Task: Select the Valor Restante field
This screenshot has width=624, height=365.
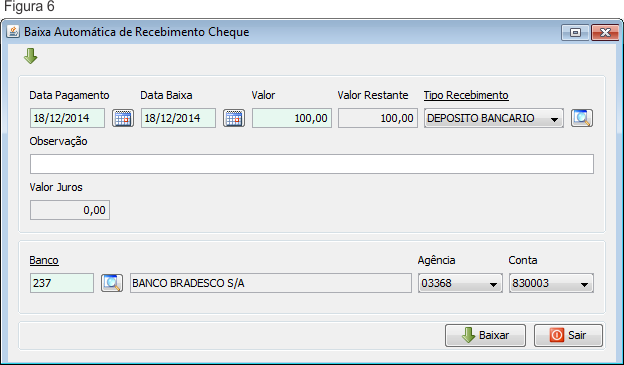Action: tap(378, 118)
